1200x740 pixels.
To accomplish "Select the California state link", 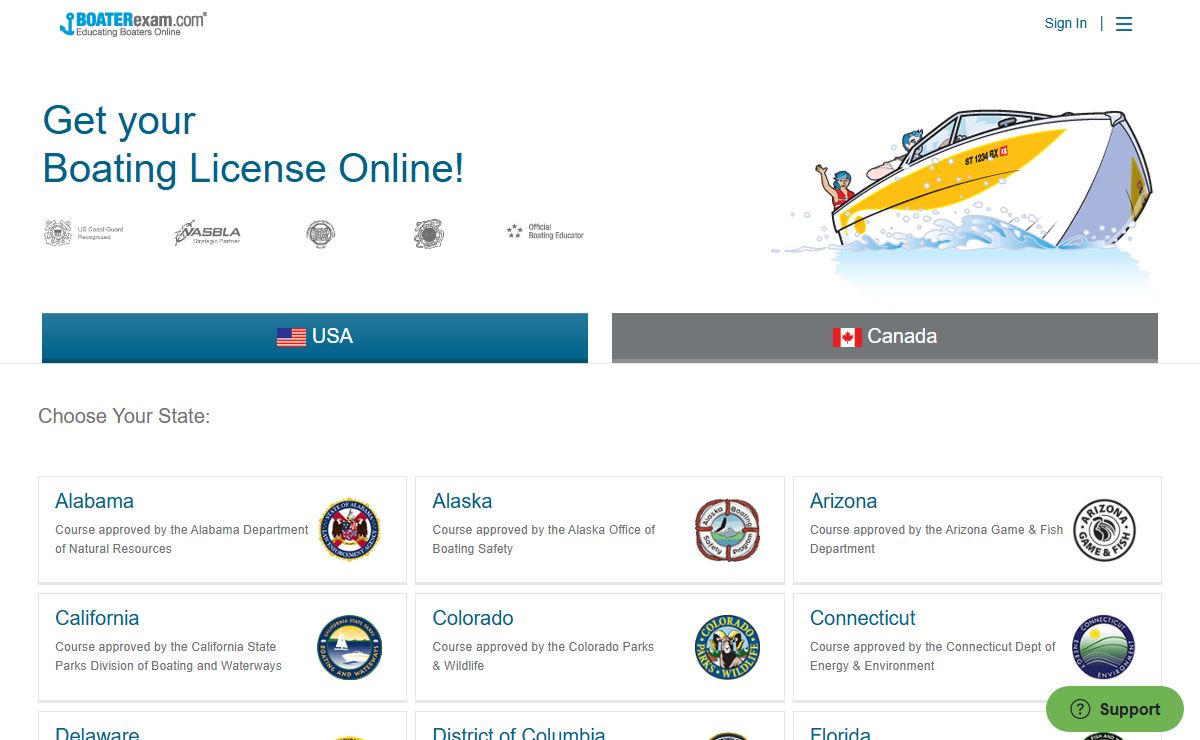I will [x=97, y=618].
